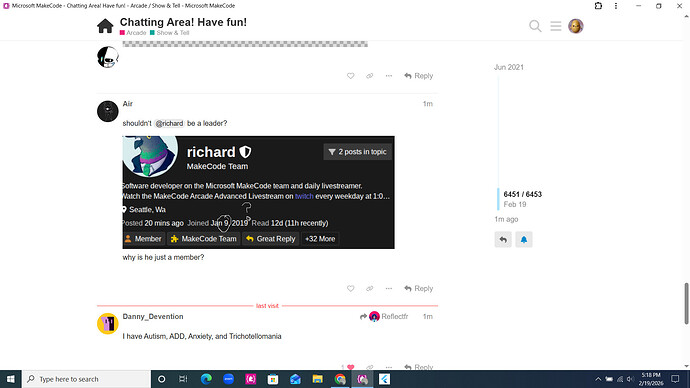The height and width of the screenshot is (388, 690).
Task: Open the notification bell tracking options
Action: pyautogui.click(x=524, y=240)
